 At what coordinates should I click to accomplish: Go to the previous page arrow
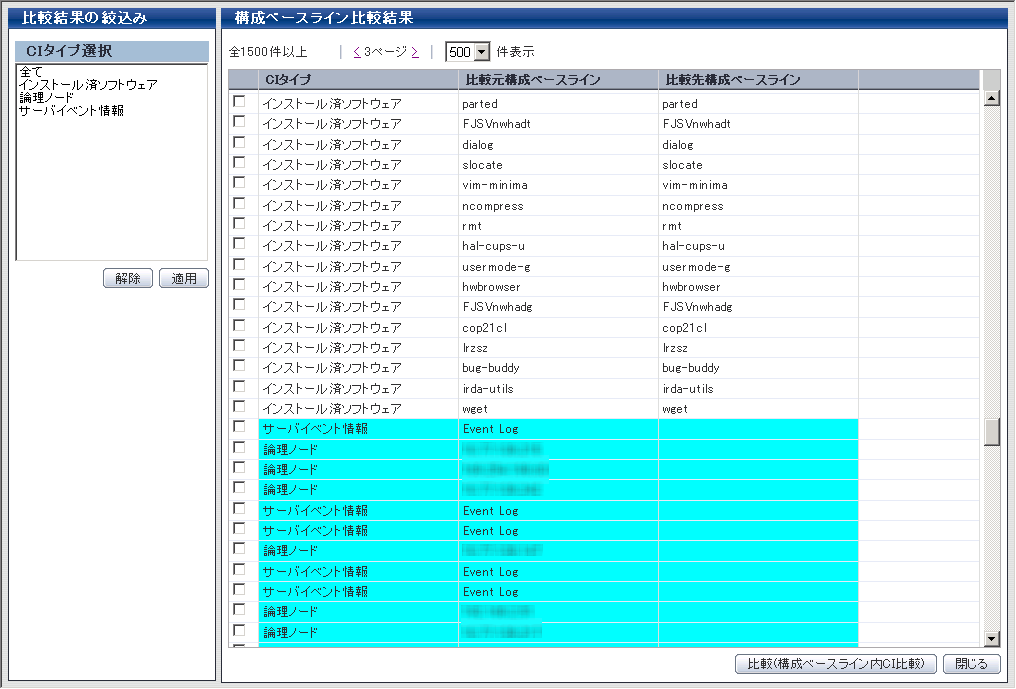[x=356, y=52]
